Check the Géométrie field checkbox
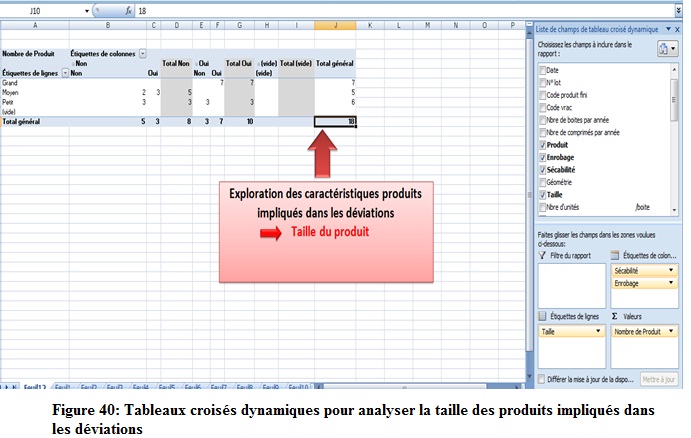The image size is (691, 438). [x=542, y=182]
